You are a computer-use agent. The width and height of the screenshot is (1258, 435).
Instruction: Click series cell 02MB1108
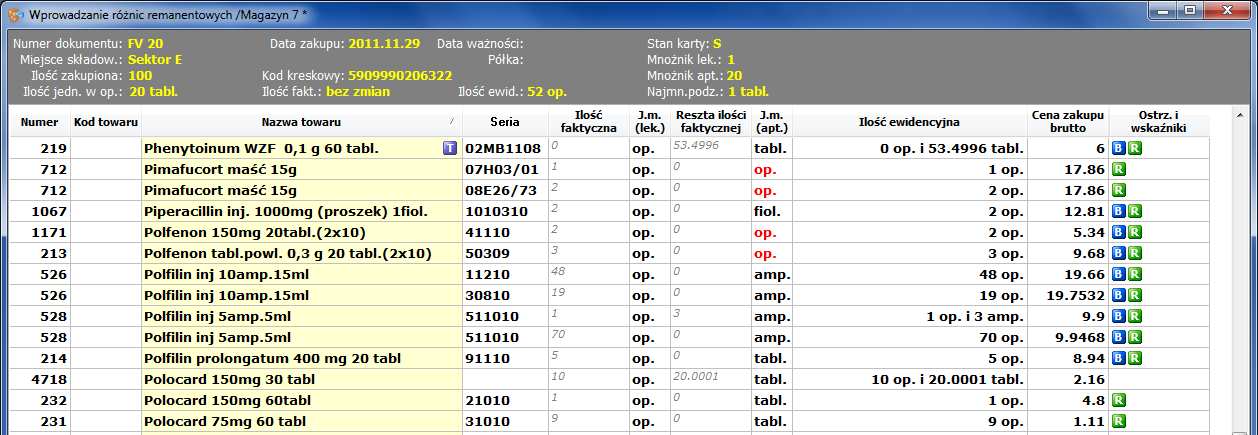point(505,148)
